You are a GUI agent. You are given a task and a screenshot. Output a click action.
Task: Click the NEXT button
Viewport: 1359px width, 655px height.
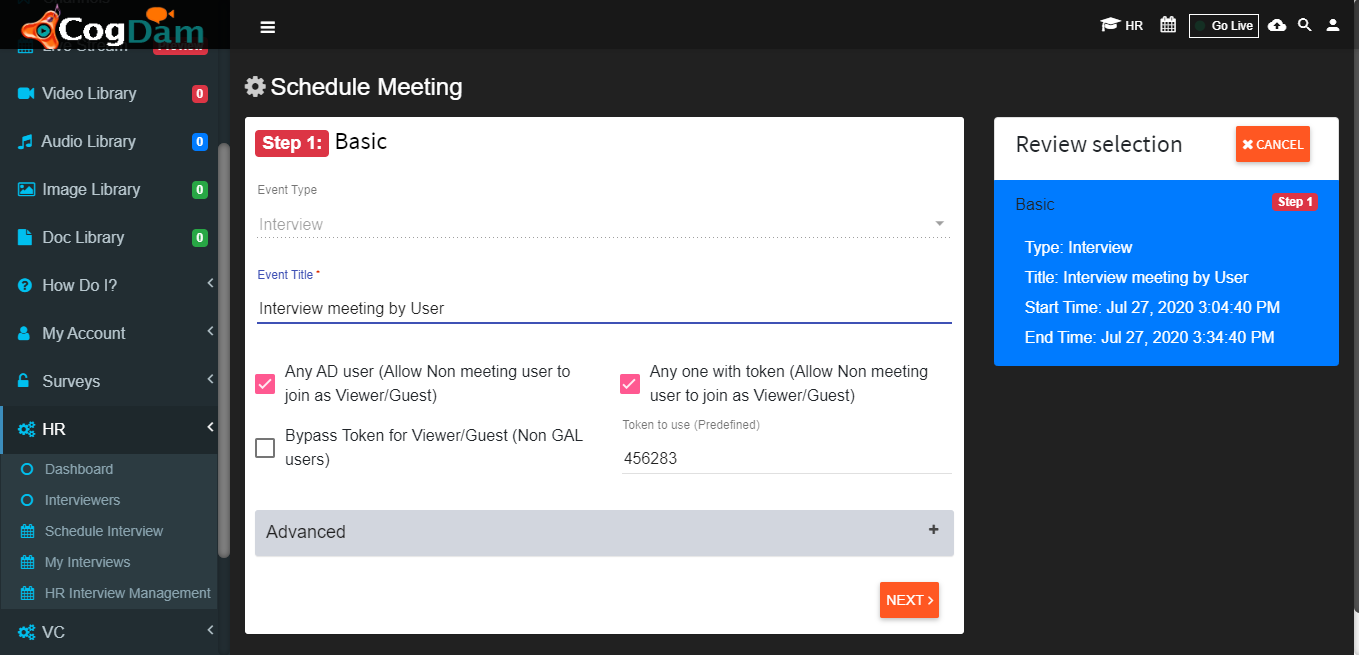click(x=909, y=600)
